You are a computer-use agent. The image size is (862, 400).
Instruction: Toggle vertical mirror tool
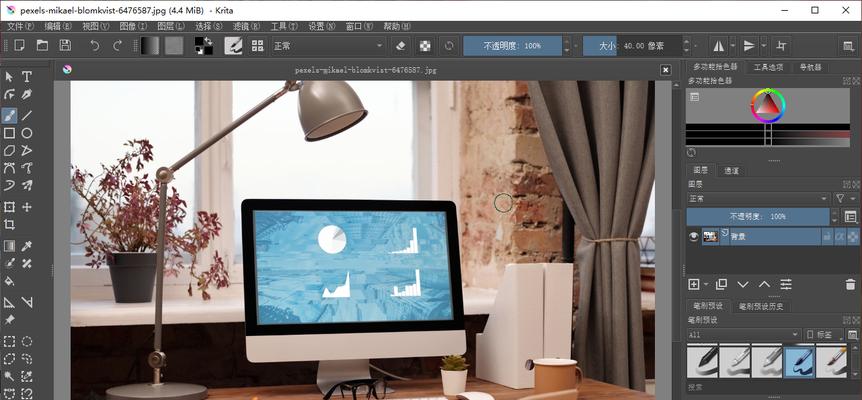749,46
